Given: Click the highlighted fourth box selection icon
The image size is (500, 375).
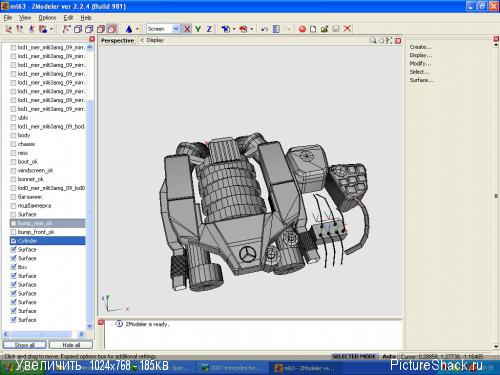Looking at the screenshot, I should point(112,29).
